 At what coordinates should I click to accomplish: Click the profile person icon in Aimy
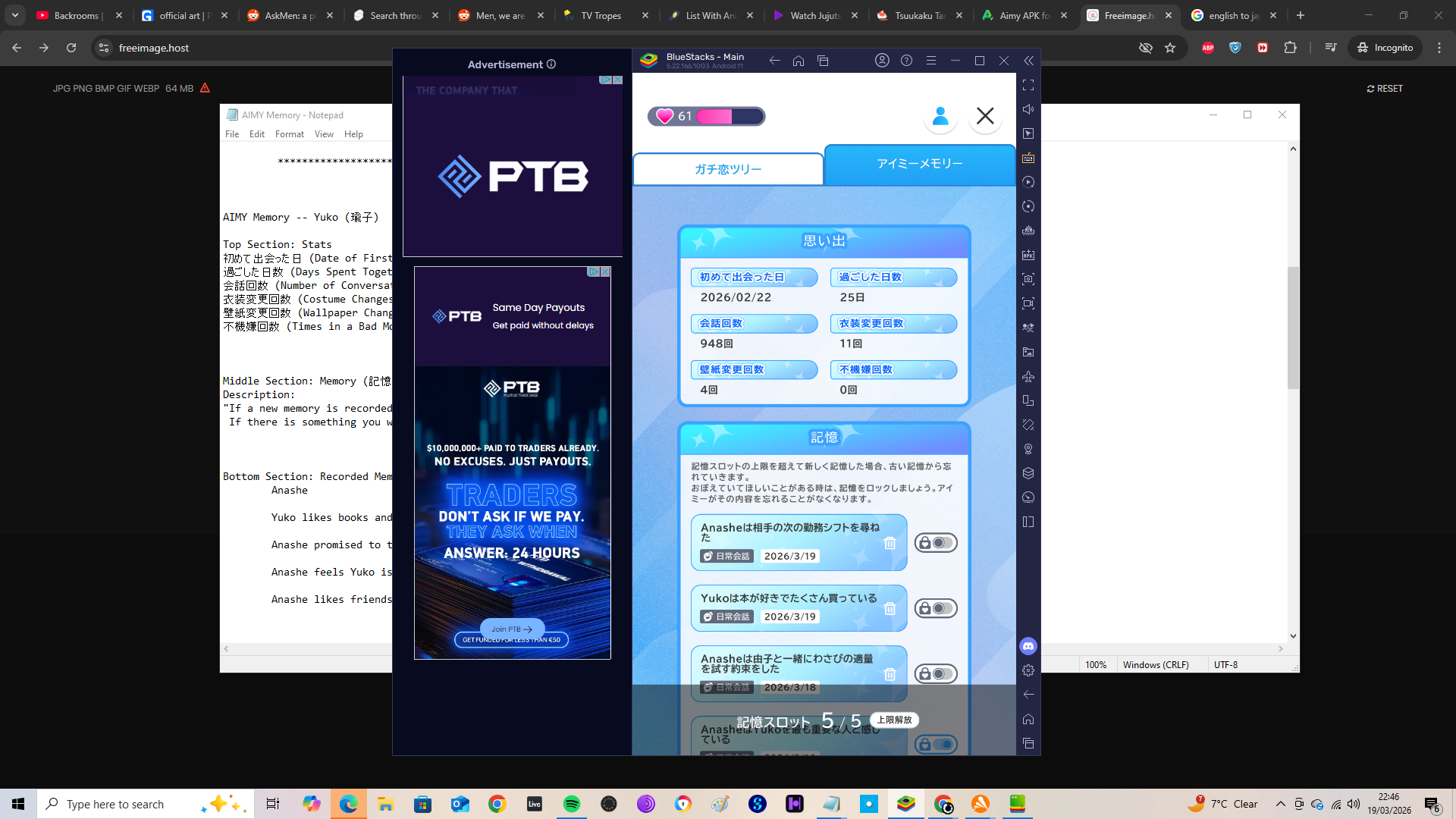940,116
